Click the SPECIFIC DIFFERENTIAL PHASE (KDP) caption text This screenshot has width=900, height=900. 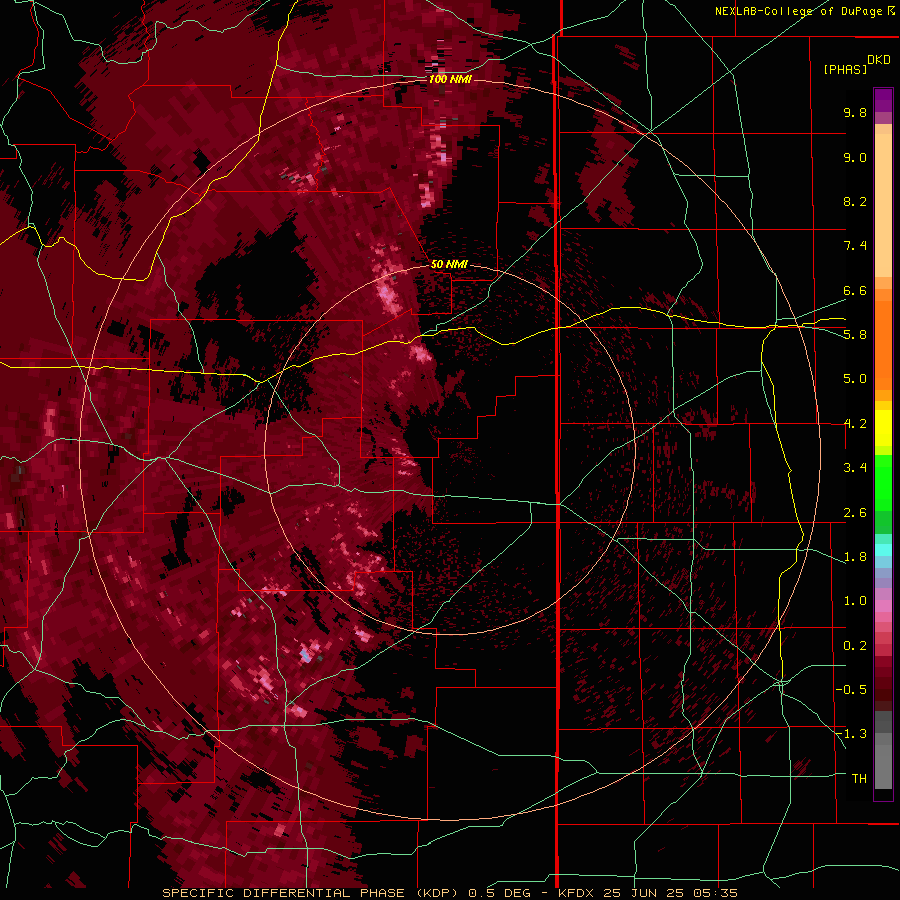[x=312, y=893]
